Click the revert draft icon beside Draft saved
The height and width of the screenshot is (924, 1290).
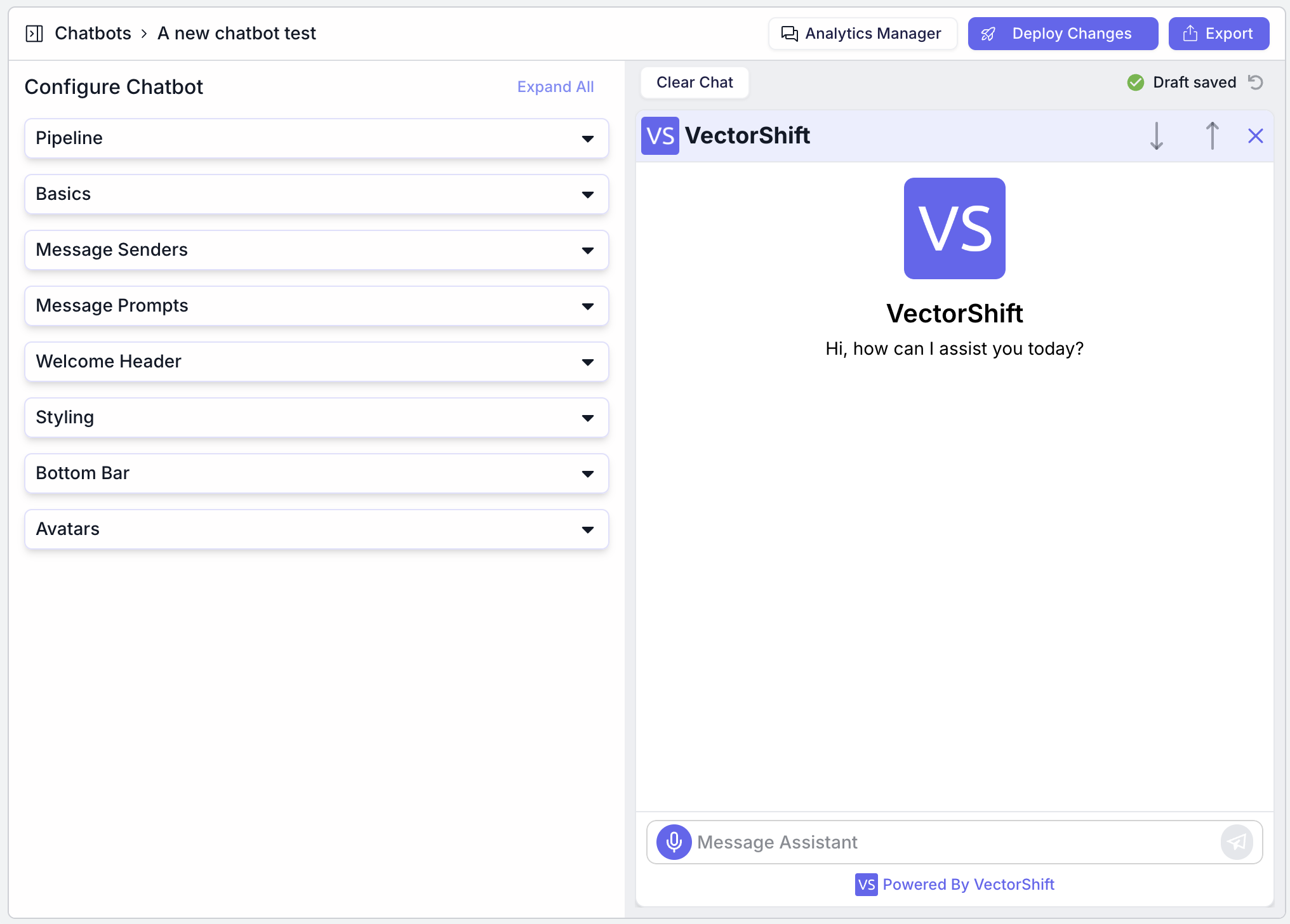click(1256, 82)
